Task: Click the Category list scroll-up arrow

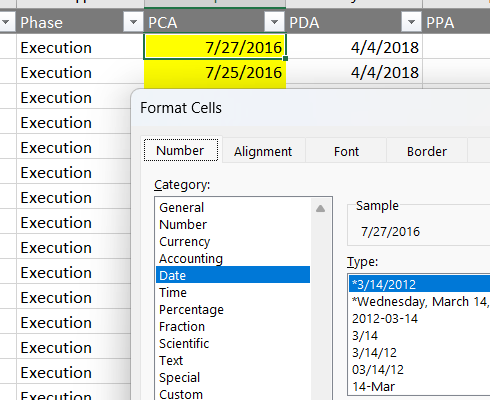Action: (x=320, y=209)
